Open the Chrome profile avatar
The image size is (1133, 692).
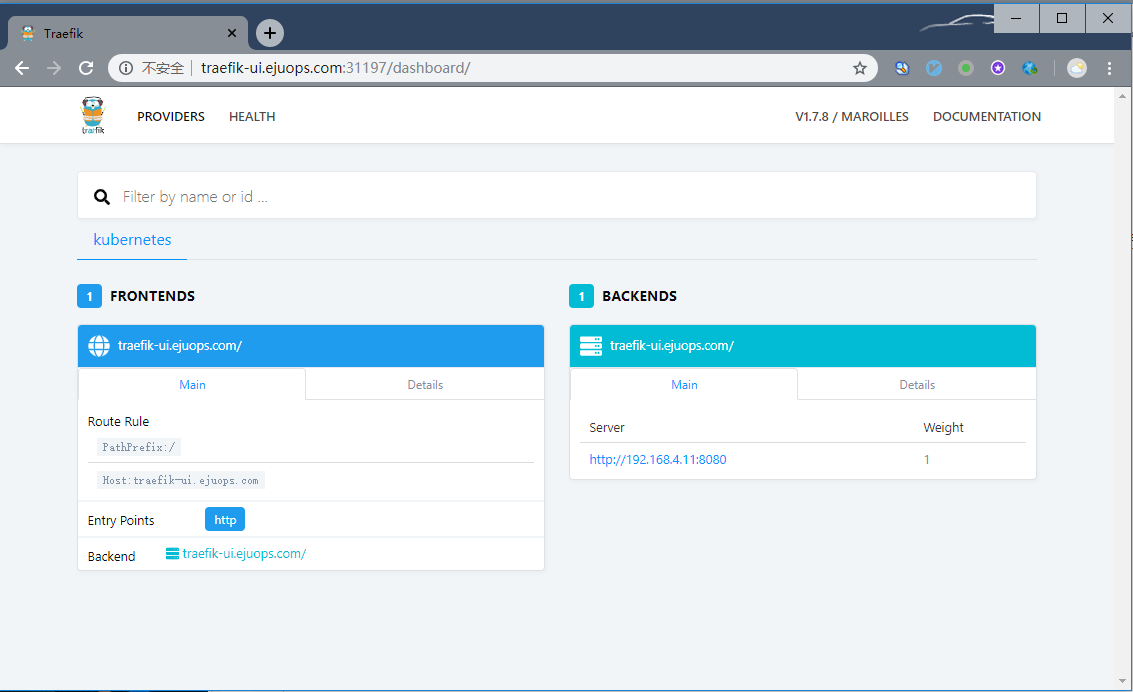tap(1077, 68)
